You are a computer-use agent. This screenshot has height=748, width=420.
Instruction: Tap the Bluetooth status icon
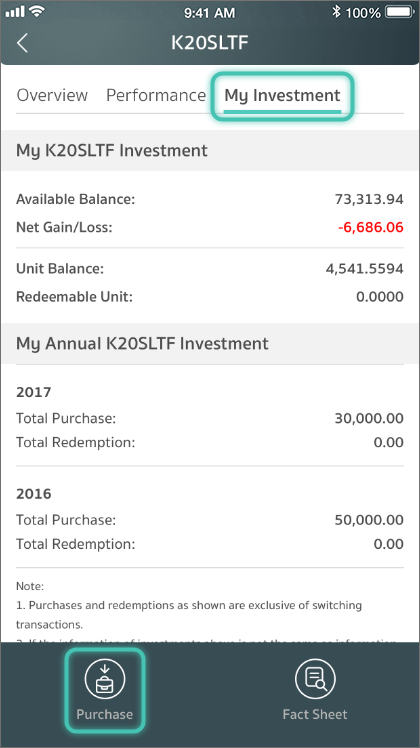point(336,12)
